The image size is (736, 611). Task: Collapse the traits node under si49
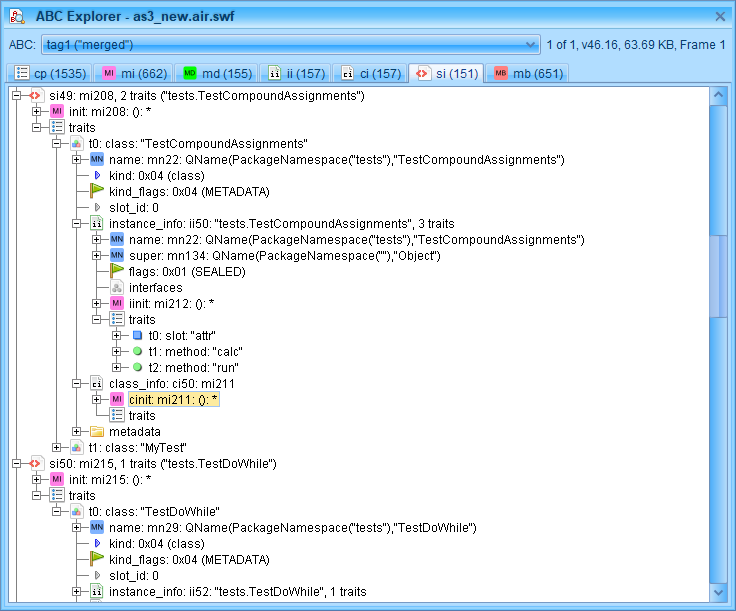[x=37, y=128]
